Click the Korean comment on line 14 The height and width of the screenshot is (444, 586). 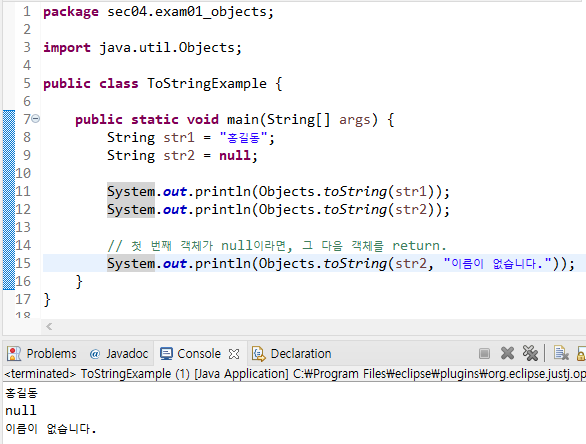tap(277, 246)
